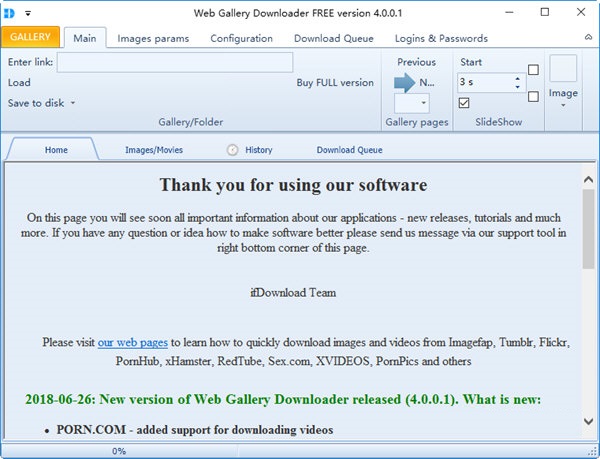
Task: Click the app logo icon in title bar
Action: coord(9,13)
